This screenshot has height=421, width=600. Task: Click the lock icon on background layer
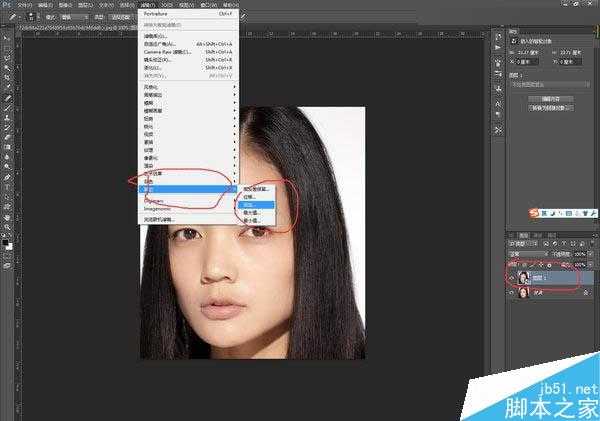coord(586,293)
